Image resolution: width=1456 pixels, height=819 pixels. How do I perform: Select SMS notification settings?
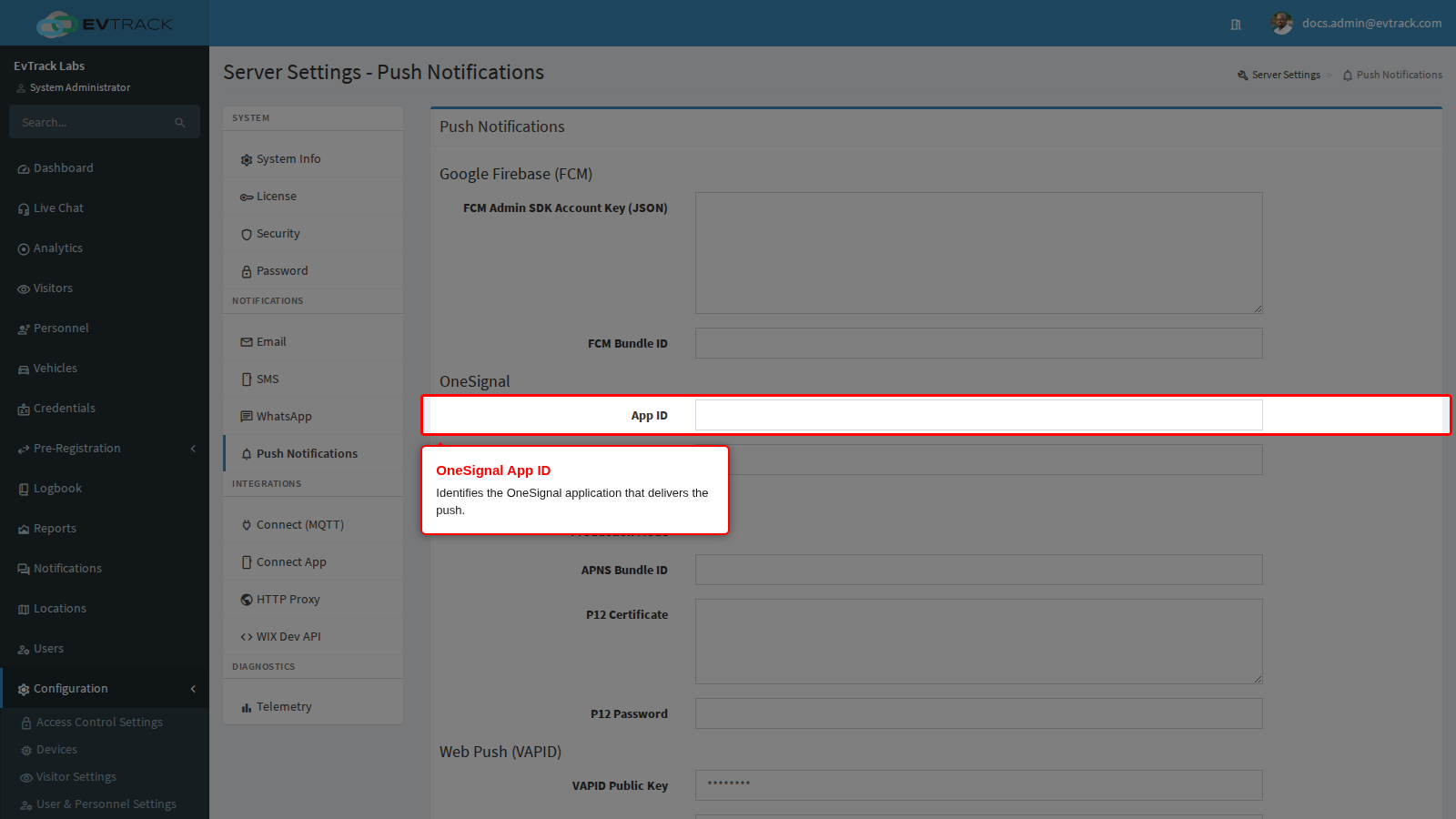(313, 379)
